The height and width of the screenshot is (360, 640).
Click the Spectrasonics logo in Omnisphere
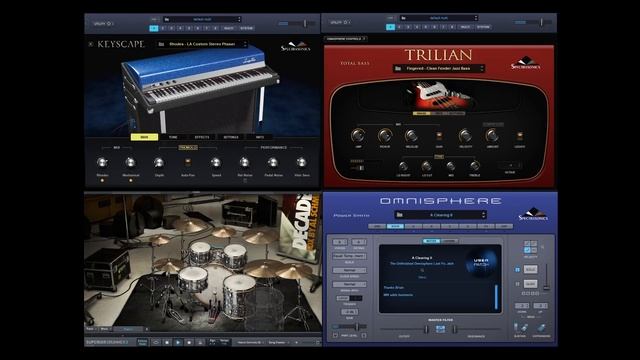533,215
